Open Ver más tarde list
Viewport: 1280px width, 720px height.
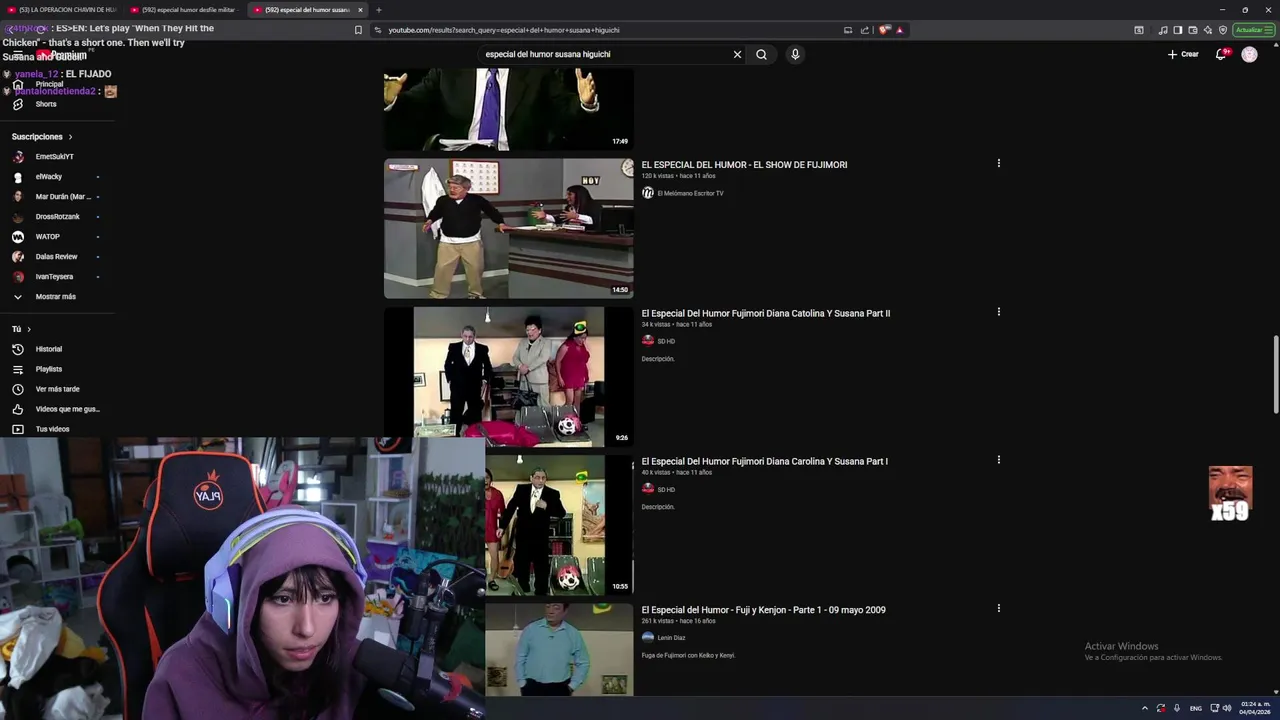pos(57,389)
